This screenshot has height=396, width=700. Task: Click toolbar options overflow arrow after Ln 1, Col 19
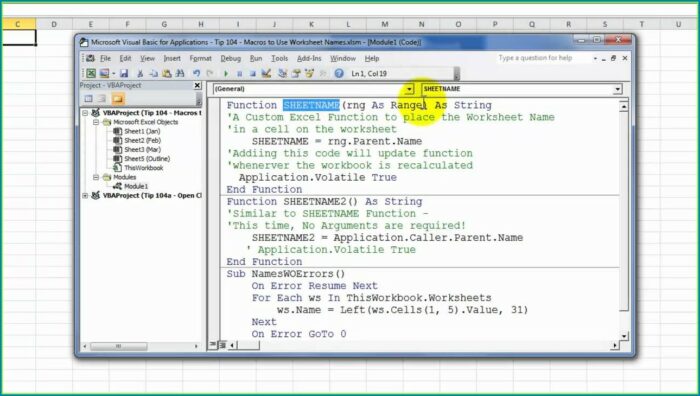[x=457, y=74]
